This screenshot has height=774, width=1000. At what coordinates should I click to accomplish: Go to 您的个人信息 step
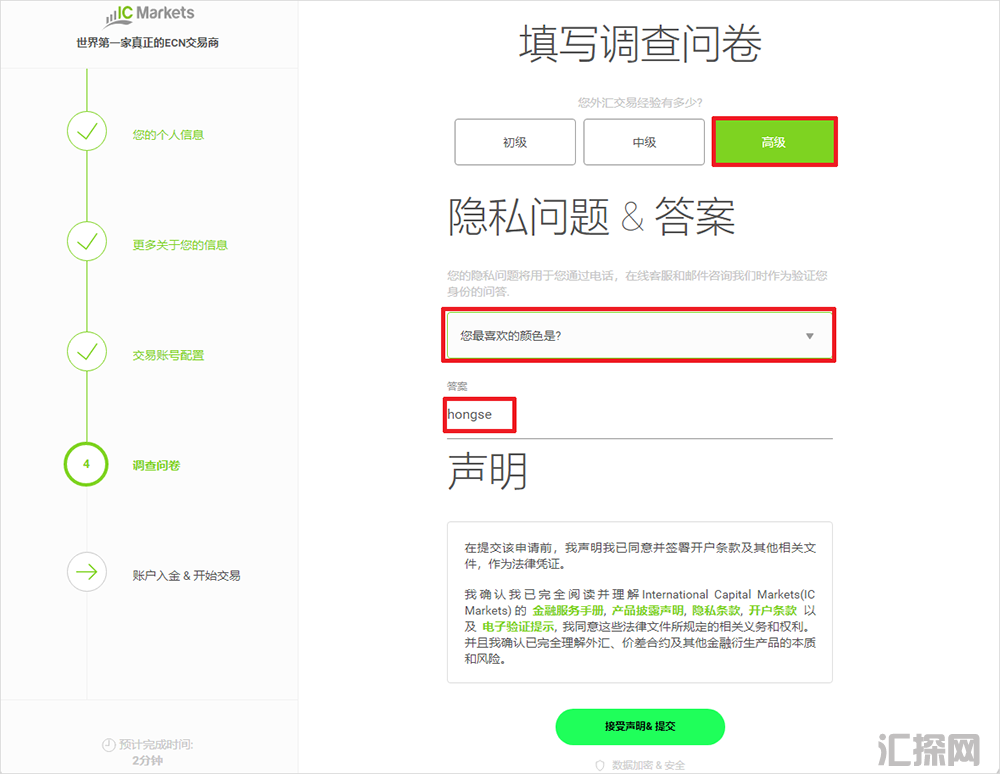point(168,135)
